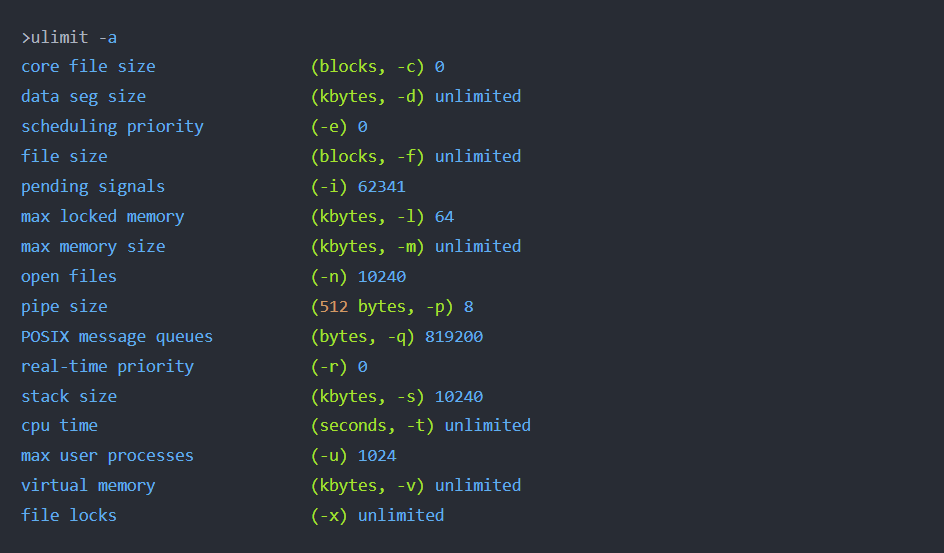
Task: Click the 'POSIX message queues' label
Action: pyautogui.click(x=117, y=336)
